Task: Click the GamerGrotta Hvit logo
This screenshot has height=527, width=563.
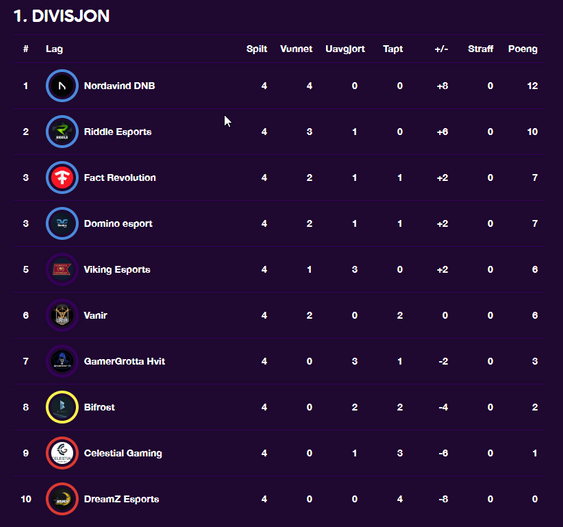Action: (62, 362)
